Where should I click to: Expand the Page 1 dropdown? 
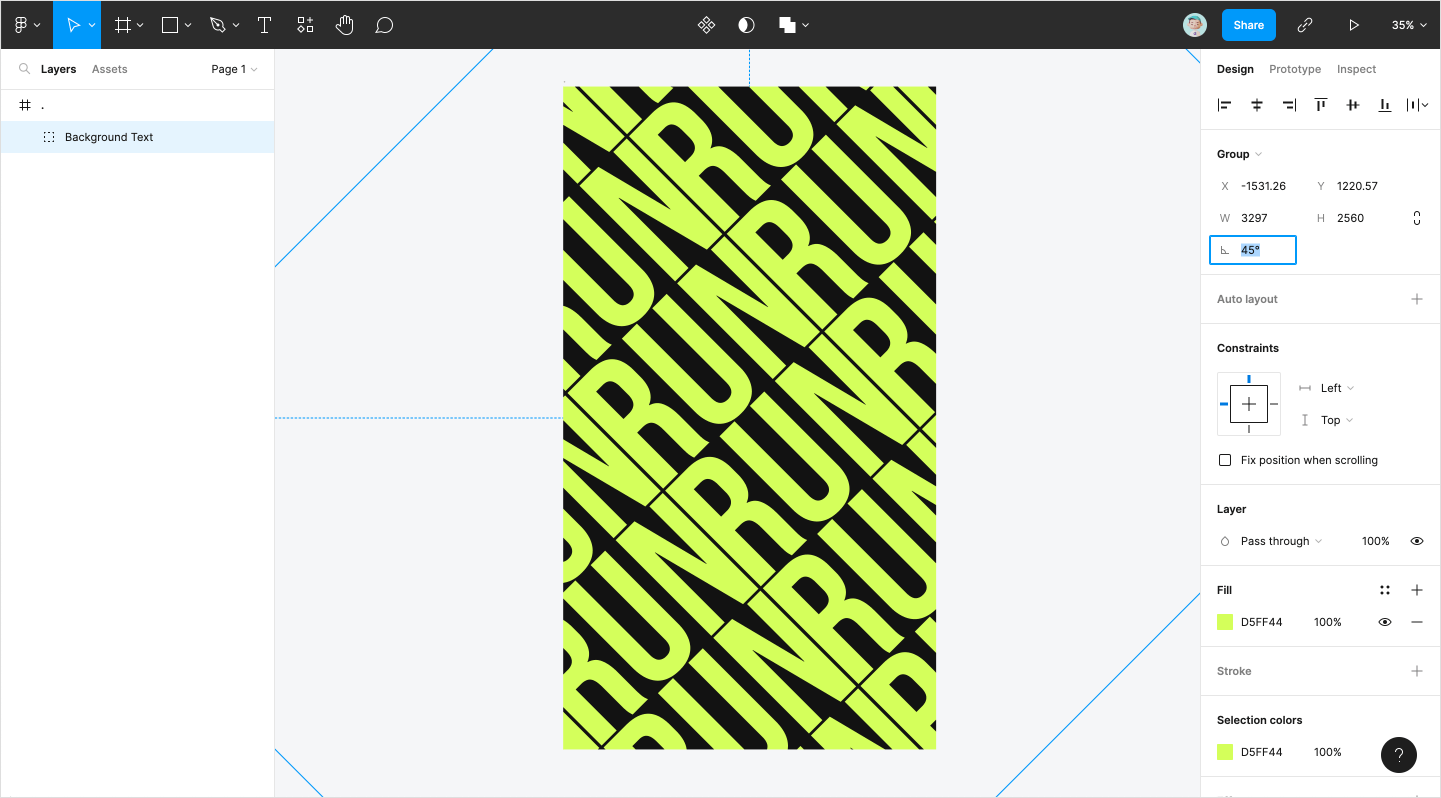(x=234, y=69)
